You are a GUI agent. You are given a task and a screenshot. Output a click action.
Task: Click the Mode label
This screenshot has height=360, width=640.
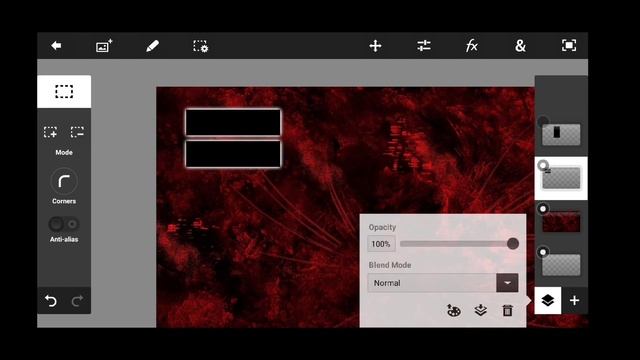tap(64, 152)
